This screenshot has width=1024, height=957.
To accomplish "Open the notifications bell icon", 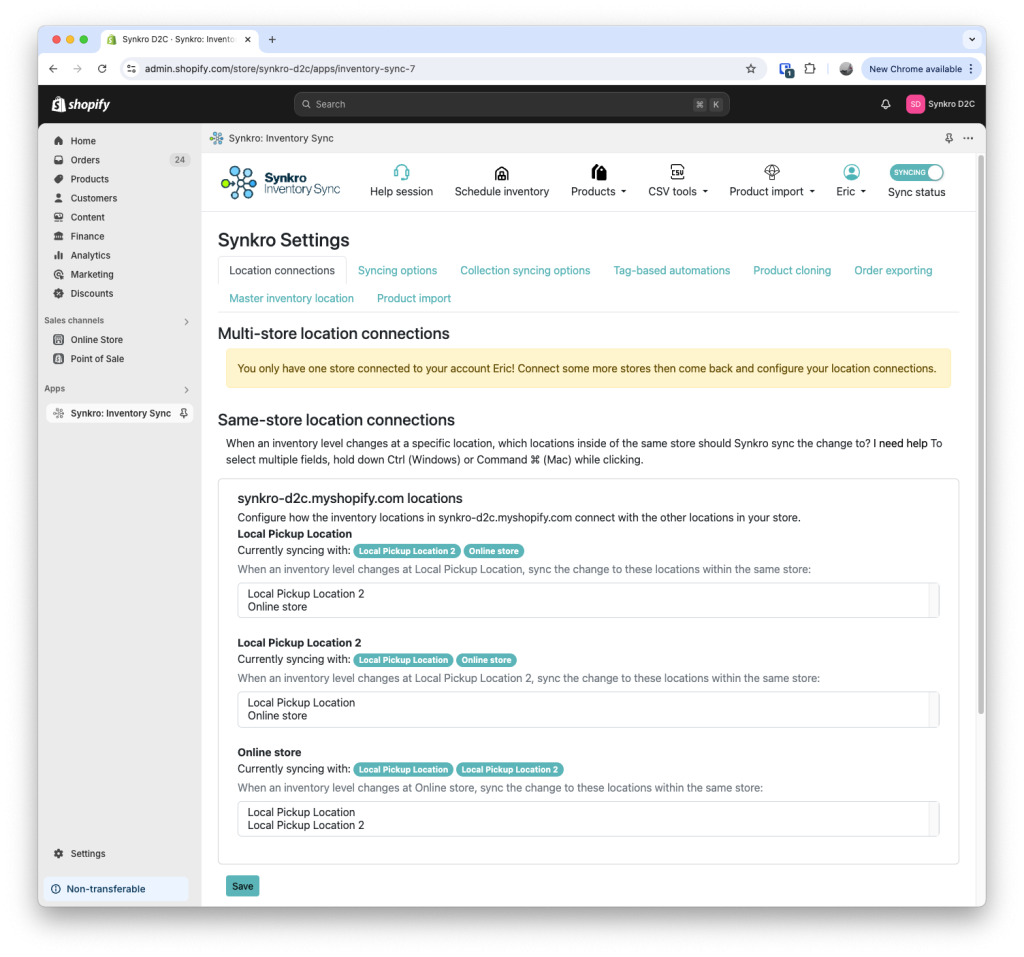I will click(885, 104).
